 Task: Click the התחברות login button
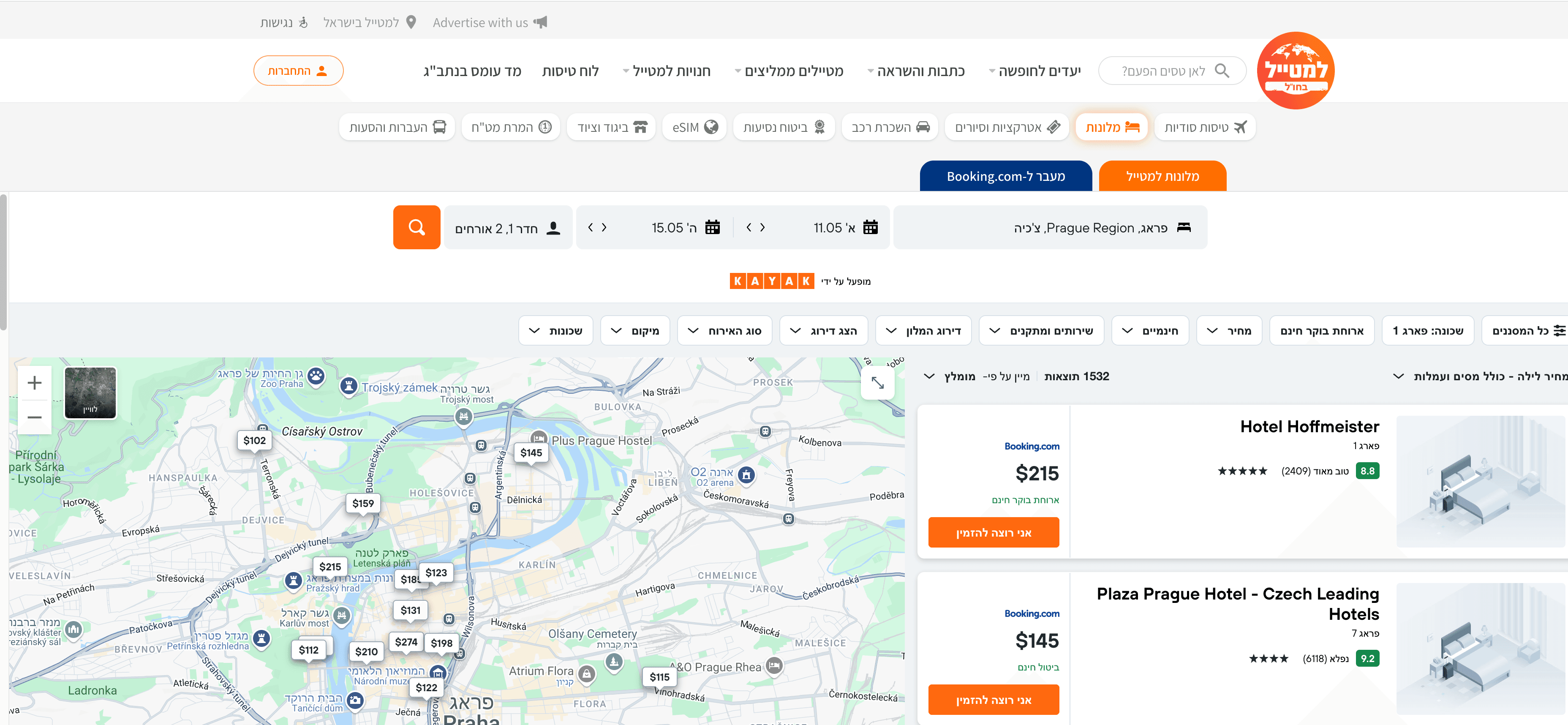[x=298, y=71]
